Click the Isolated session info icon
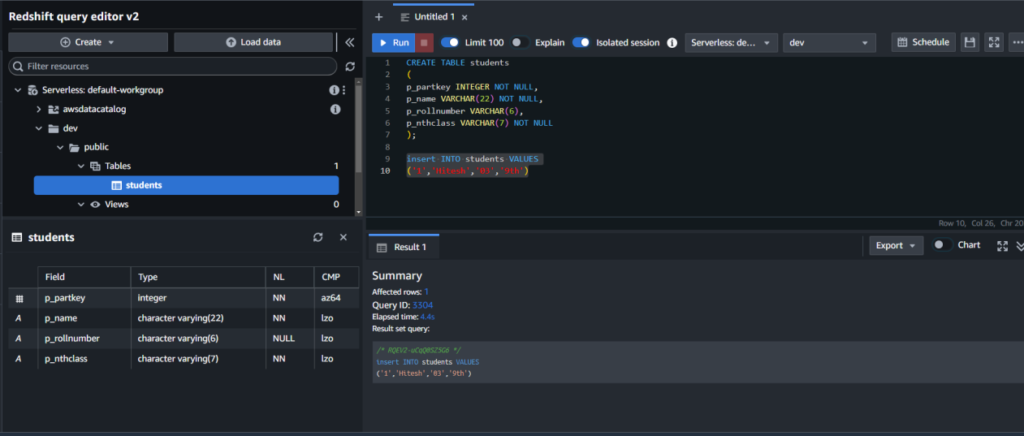 [672, 43]
